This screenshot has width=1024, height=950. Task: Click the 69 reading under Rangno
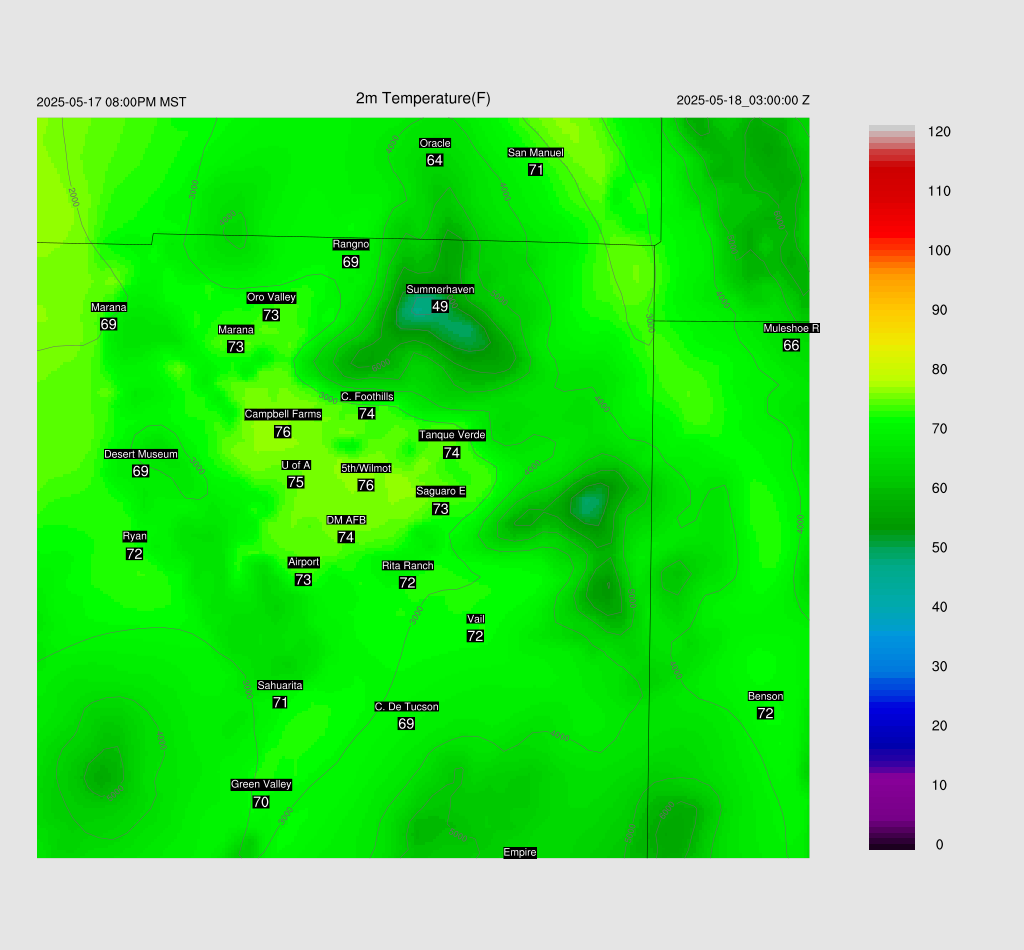[x=351, y=262]
